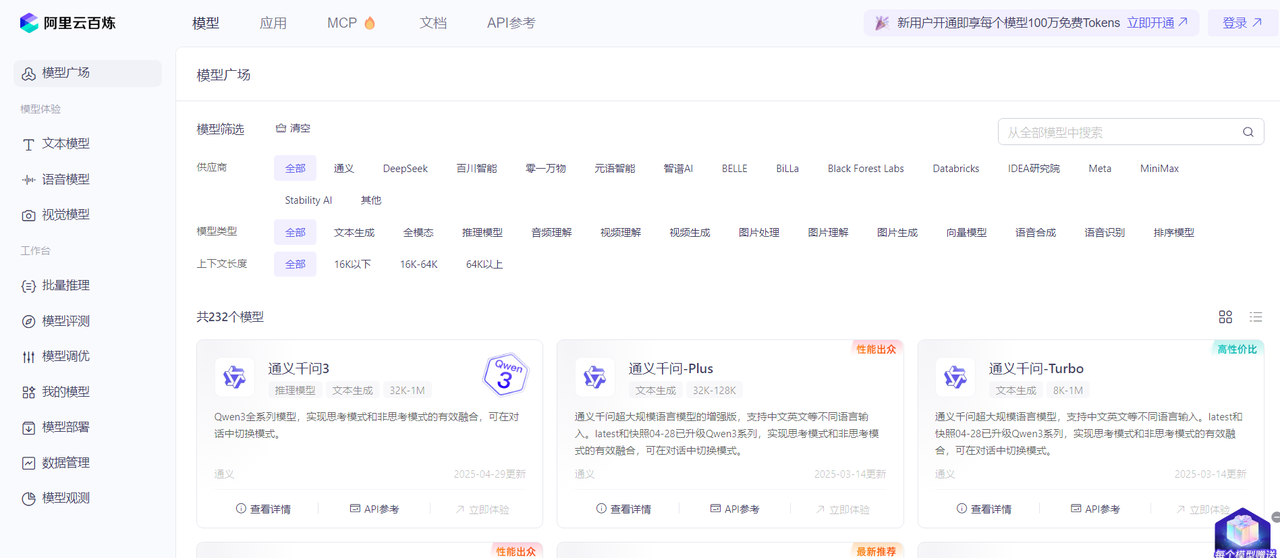Filter supplier by Meta

point(1100,169)
